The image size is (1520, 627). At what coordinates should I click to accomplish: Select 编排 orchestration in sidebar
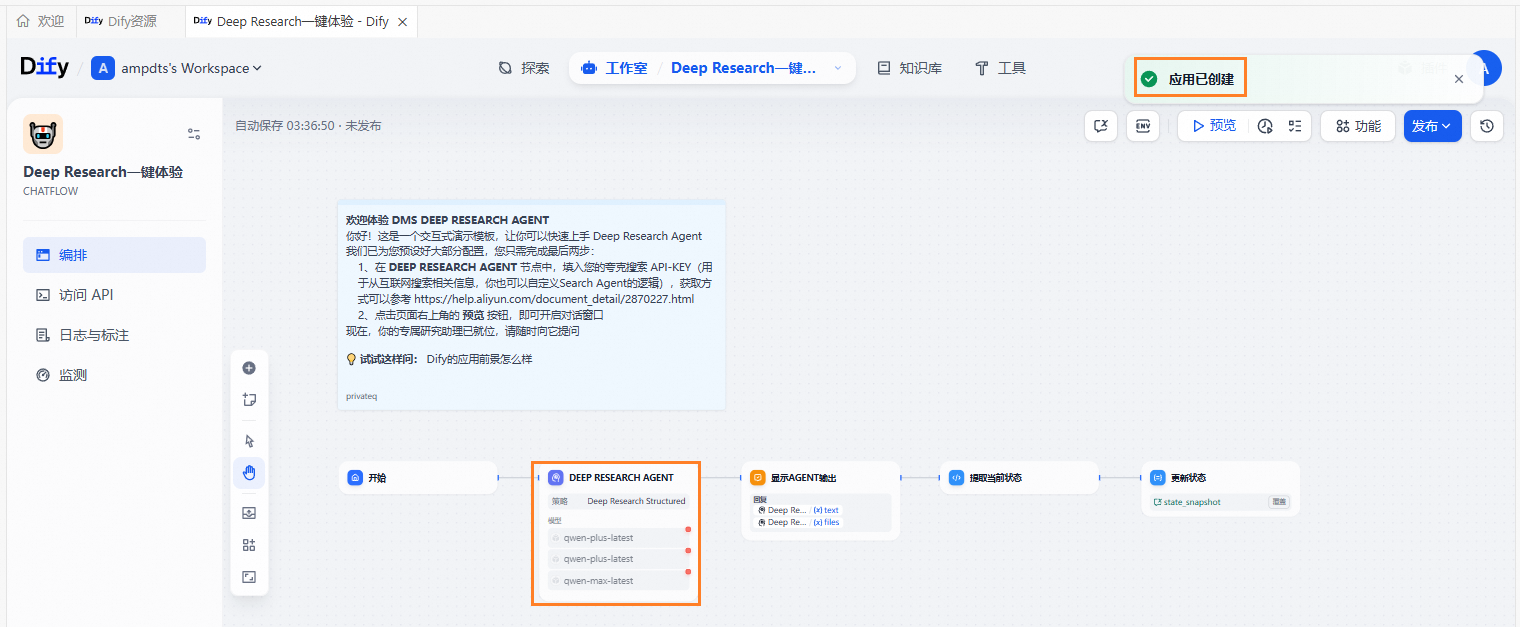(114, 255)
